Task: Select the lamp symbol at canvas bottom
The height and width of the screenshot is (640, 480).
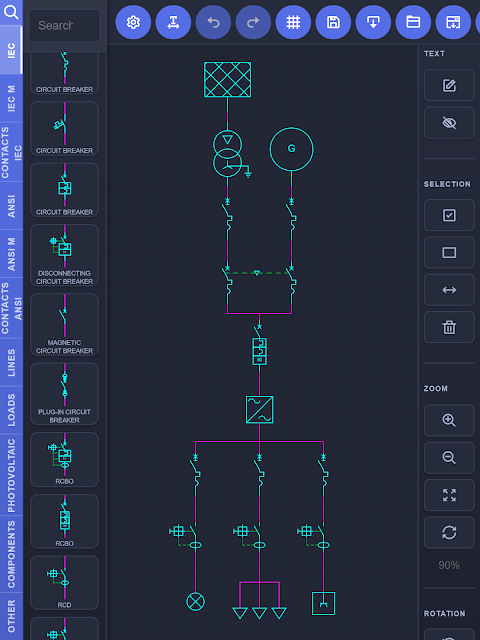Action: point(196,602)
